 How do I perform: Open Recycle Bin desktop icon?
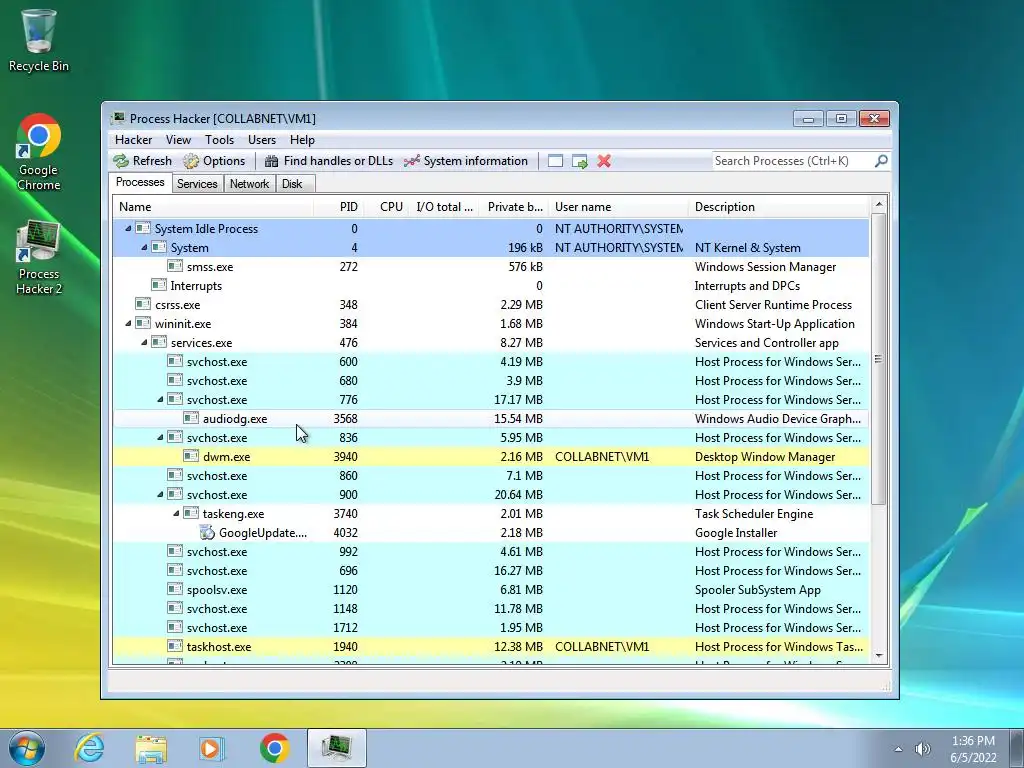tap(39, 40)
